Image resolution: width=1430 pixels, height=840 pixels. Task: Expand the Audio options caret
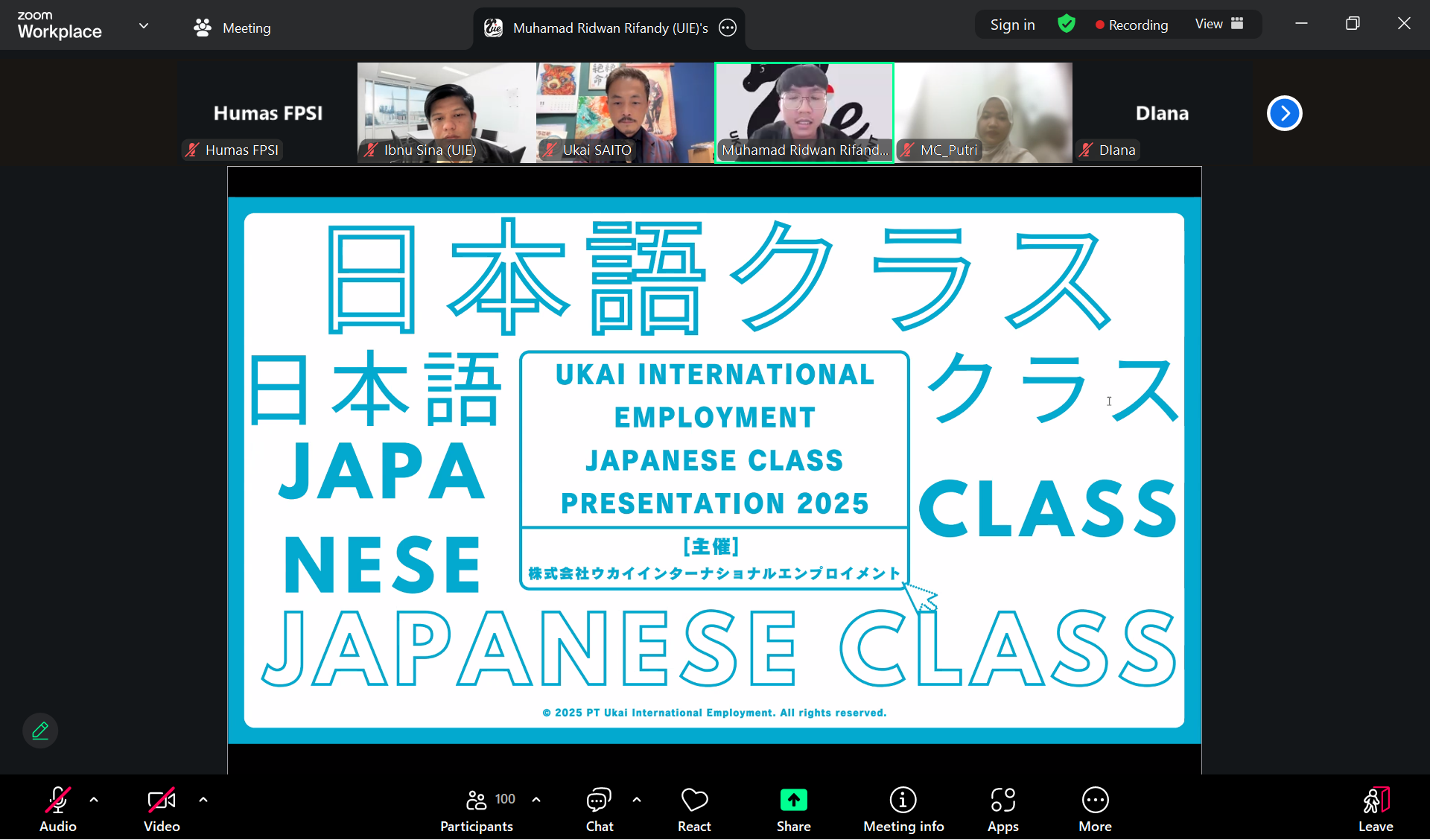tap(94, 800)
